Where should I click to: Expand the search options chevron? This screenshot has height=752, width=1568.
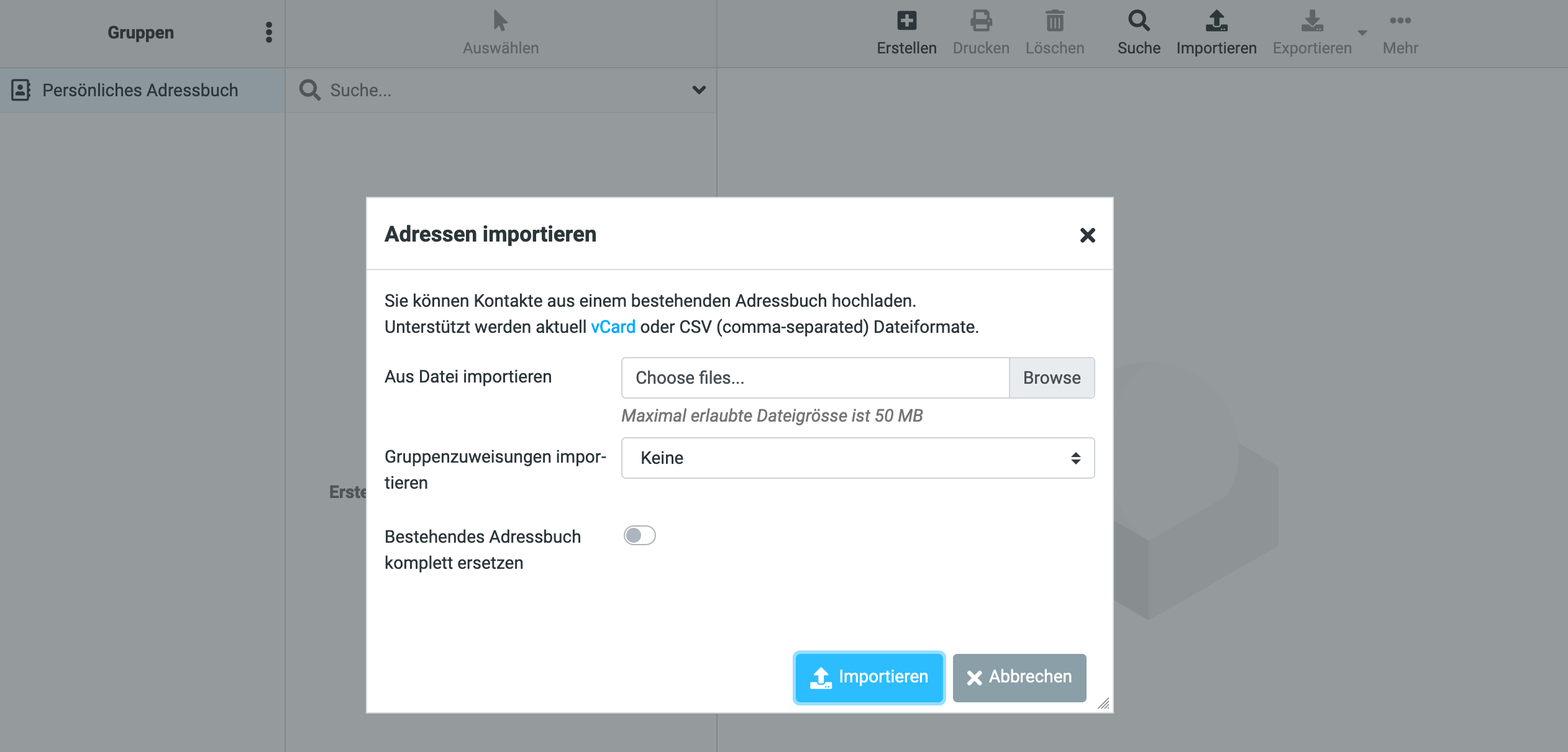[698, 90]
